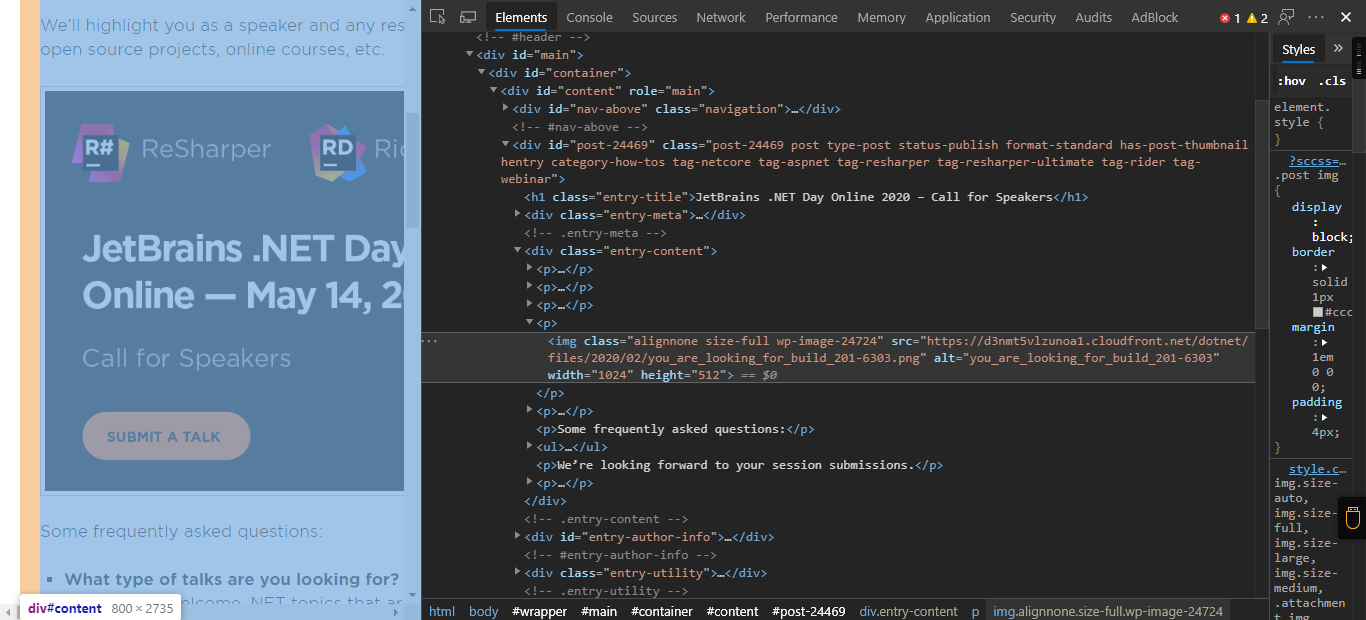Viewport: 1366px width, 620px height.
Task: Switch to the Console tab
Action: 589,17
